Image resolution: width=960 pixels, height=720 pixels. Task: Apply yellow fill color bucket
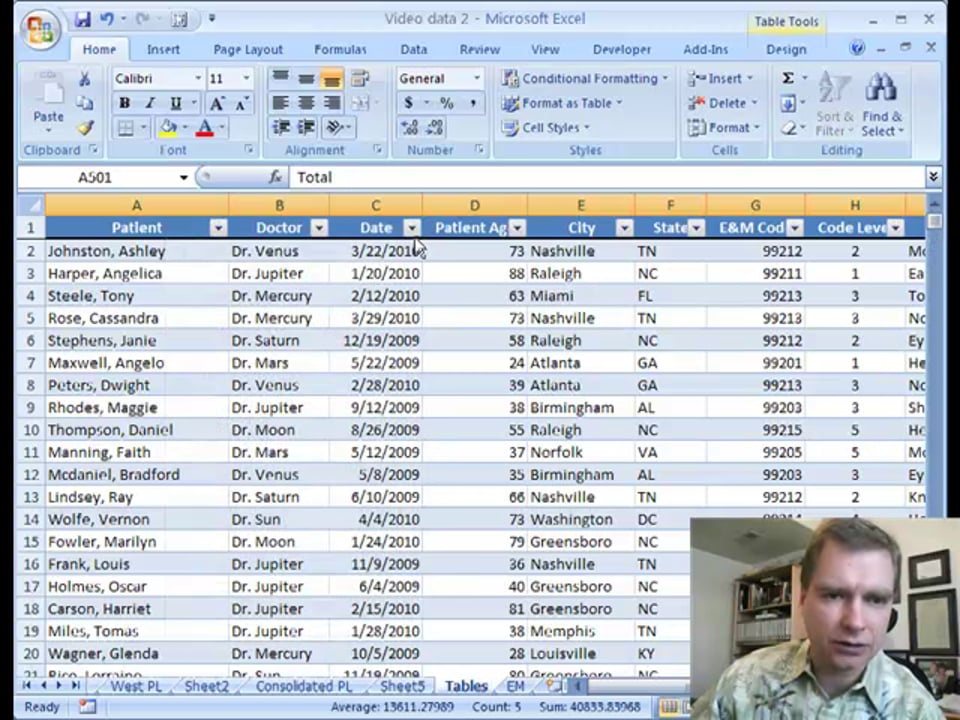tap(167, 127)
